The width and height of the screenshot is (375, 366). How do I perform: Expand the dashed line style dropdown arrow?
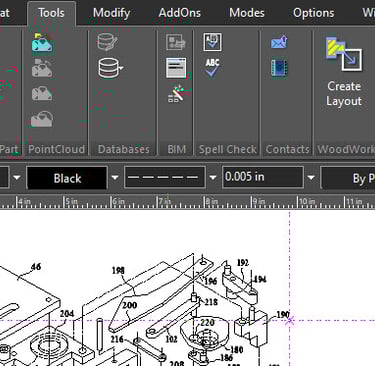[213, 178]
